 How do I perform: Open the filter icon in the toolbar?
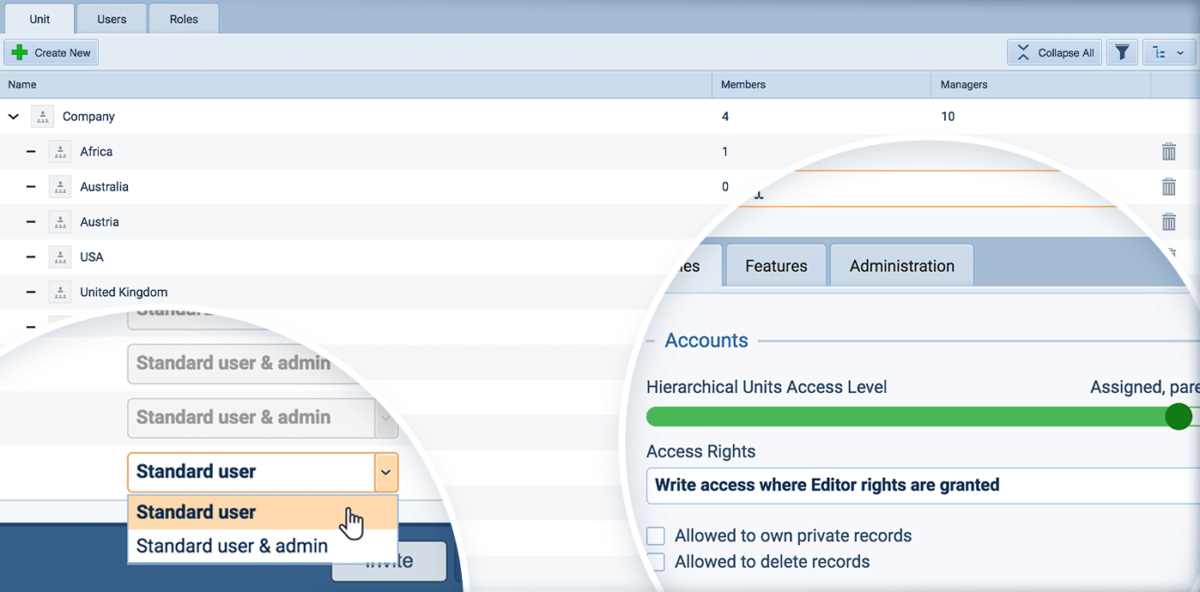click(1121, 51)
